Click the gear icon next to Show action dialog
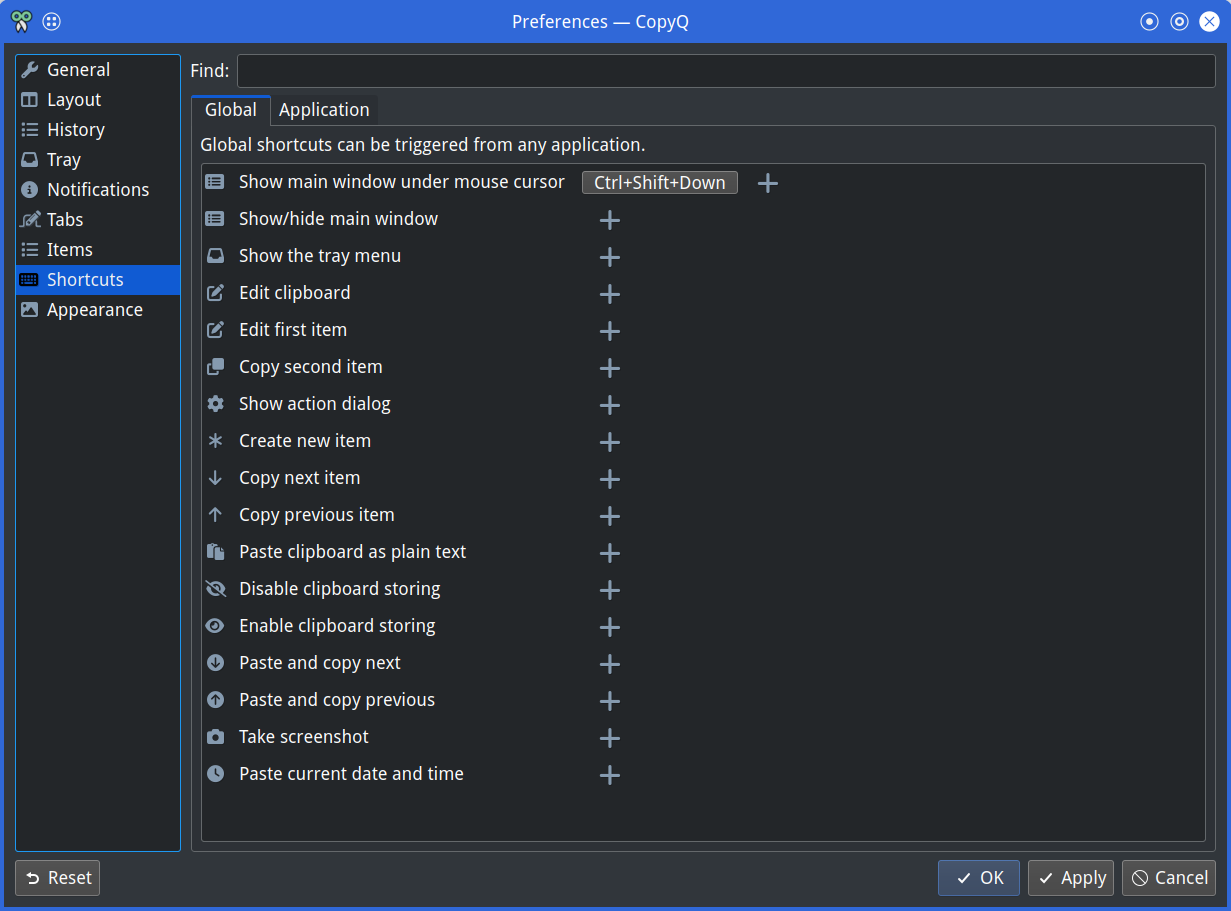This screenshot has width=1231, height=911. pos(215,403)
